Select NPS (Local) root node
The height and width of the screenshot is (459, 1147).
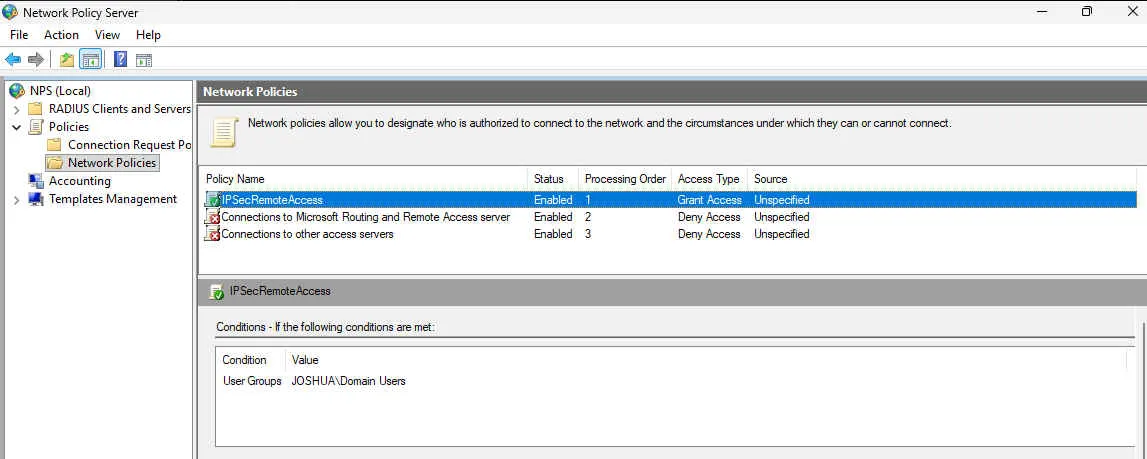60,91
